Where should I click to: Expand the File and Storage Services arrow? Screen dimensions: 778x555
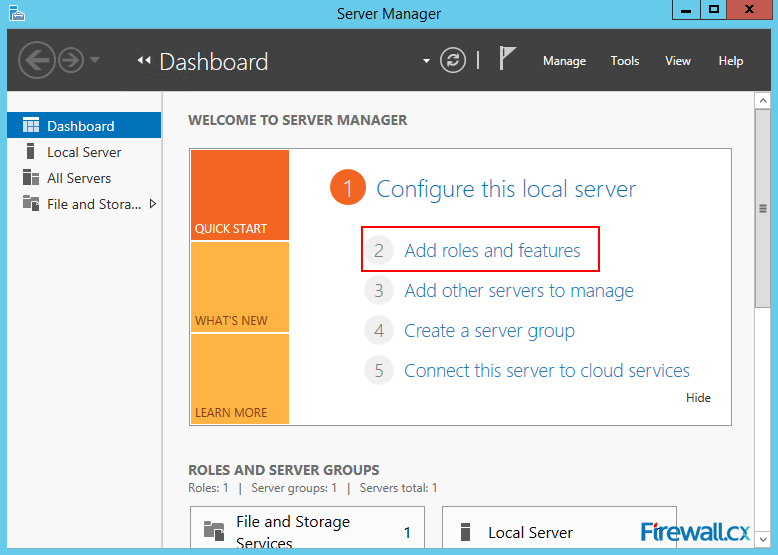coord(152,203)
